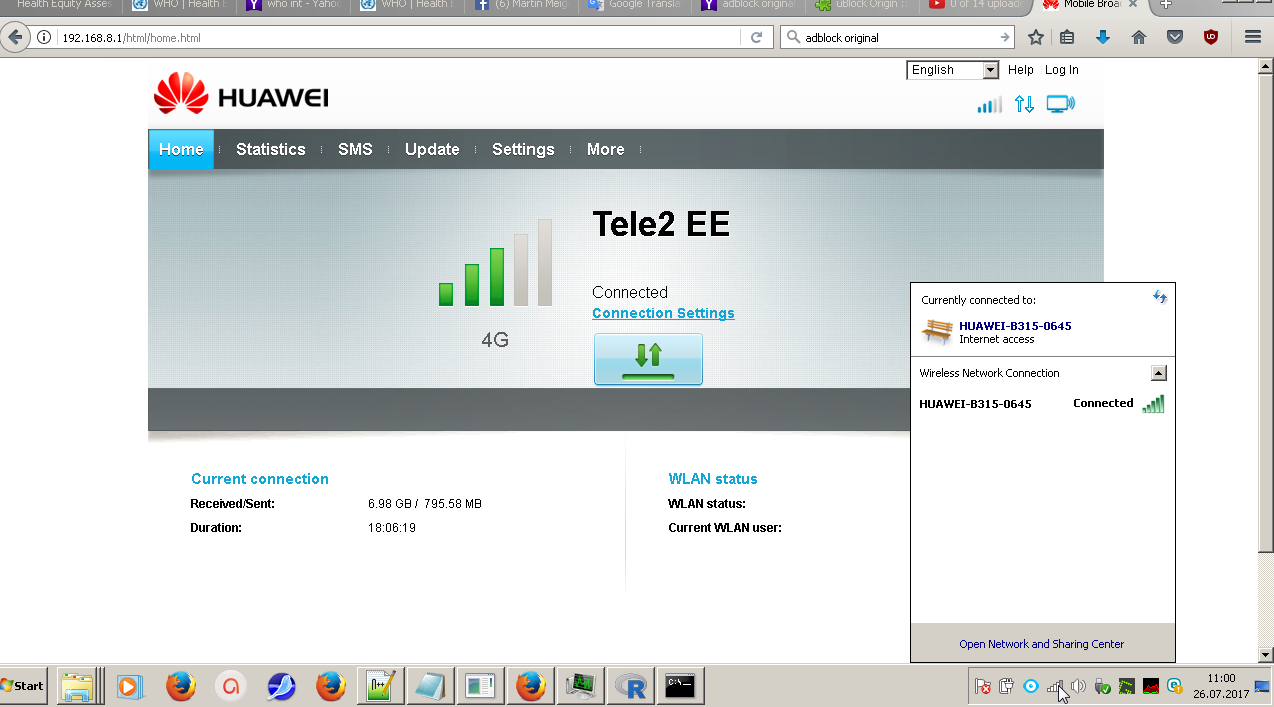Screen dimensions: 1274x707
Task: Open the media player icon in taskbar
Action: click(x=130, y=686)
